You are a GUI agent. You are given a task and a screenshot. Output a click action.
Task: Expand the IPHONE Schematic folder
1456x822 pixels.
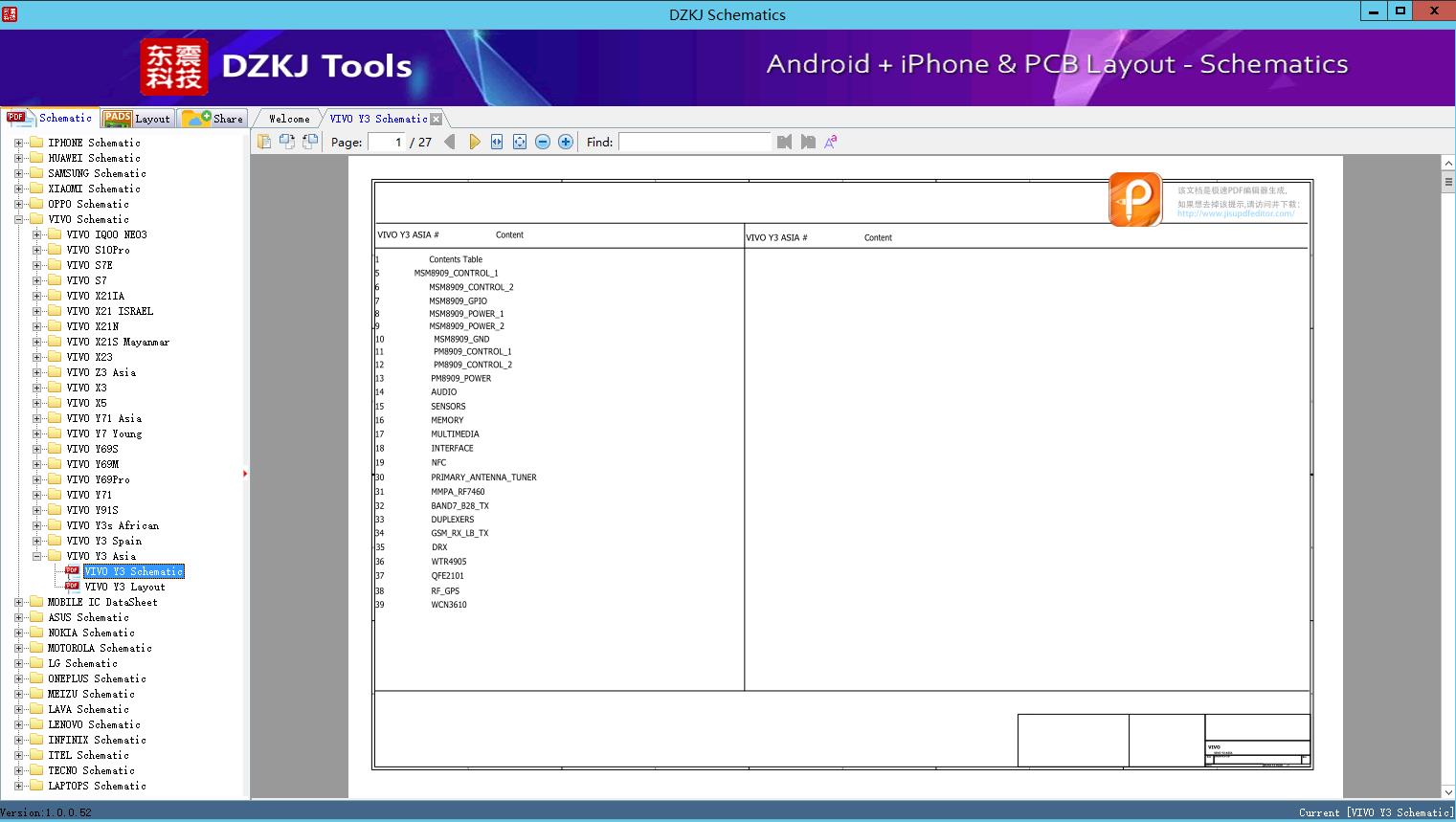[x=18, y=143]
